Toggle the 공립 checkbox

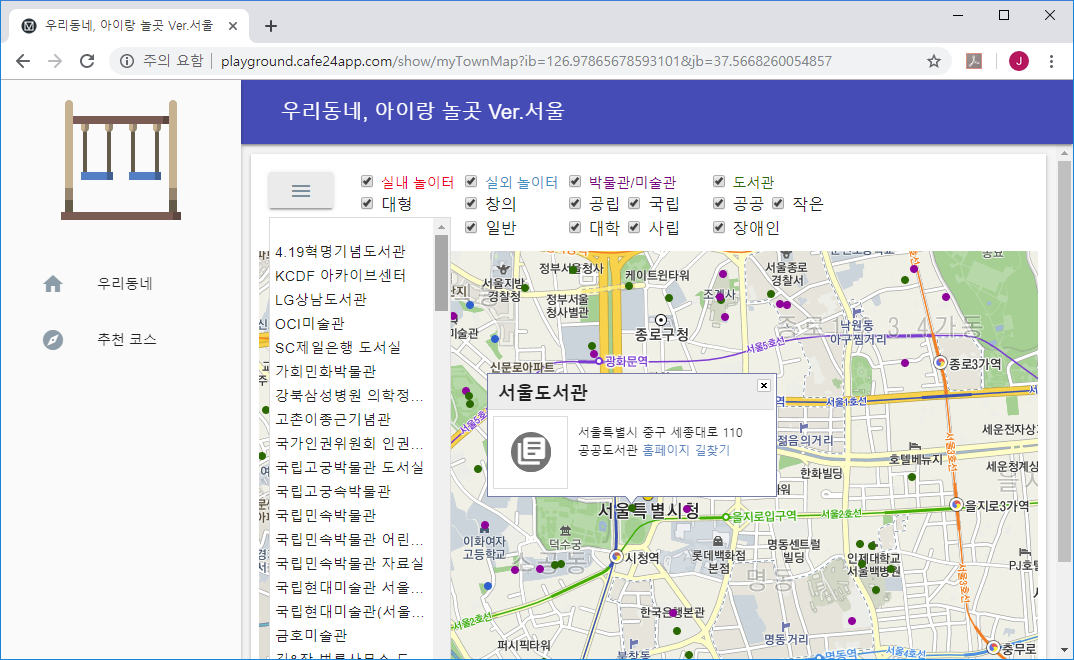tap(575, 203)
